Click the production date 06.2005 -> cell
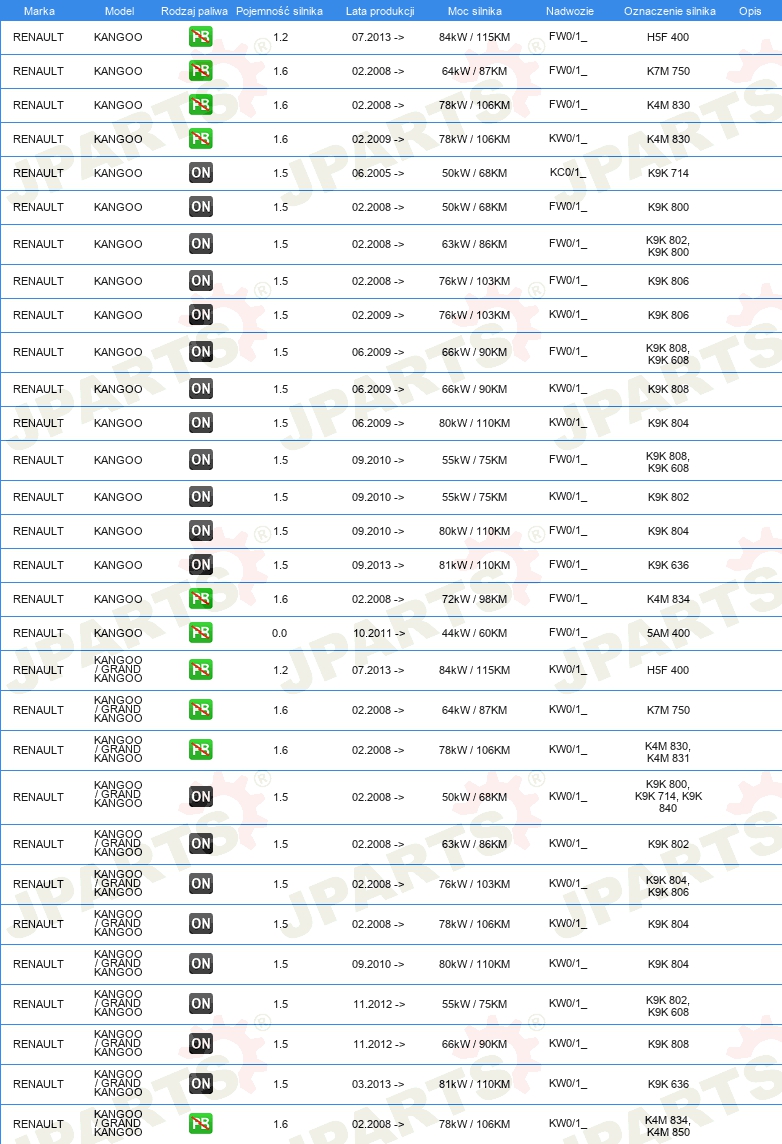This screenshot has width=782, height=1144. [378, 173]
